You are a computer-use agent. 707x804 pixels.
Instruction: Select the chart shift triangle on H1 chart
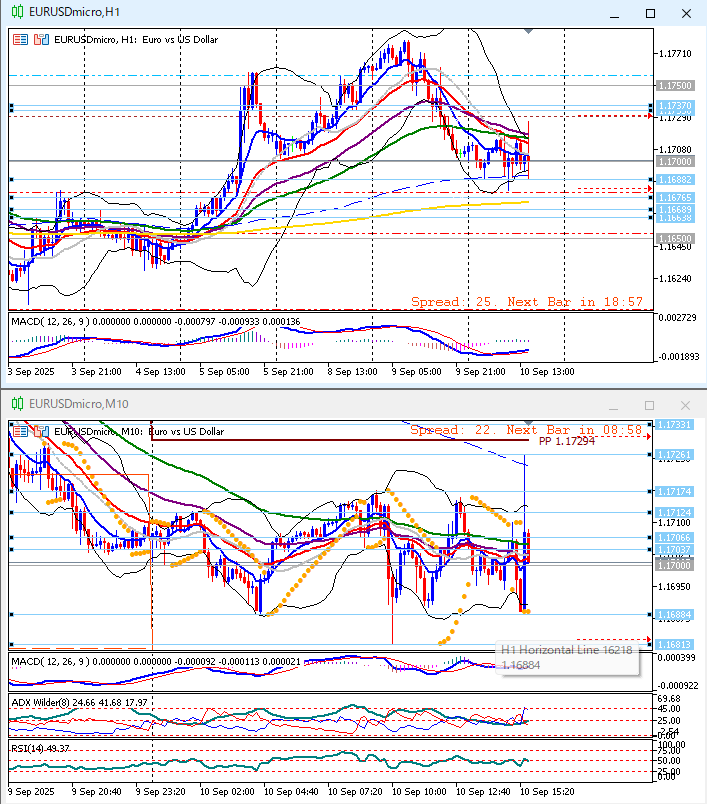pos(529,33)
